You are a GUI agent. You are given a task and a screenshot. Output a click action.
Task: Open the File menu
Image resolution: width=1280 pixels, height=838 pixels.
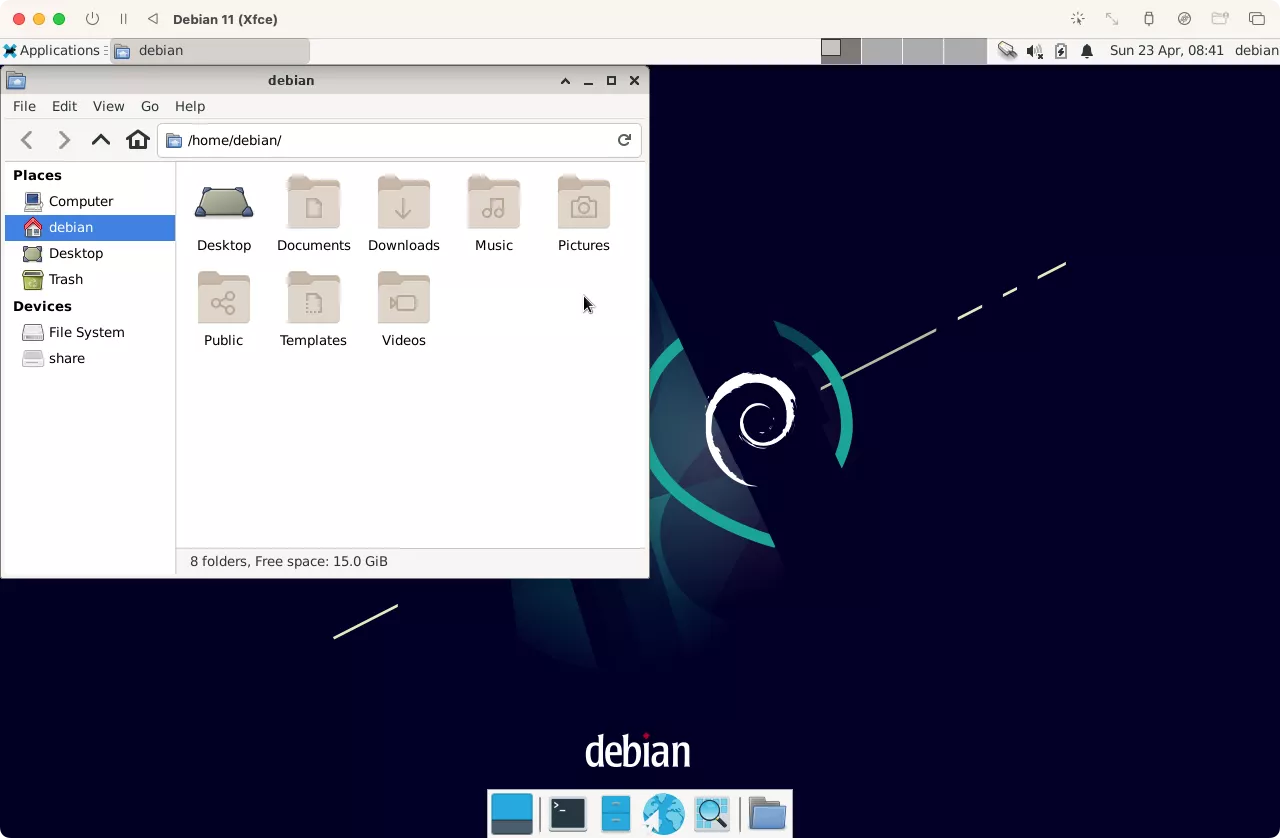pyautogui.click(x=24, y=106)
